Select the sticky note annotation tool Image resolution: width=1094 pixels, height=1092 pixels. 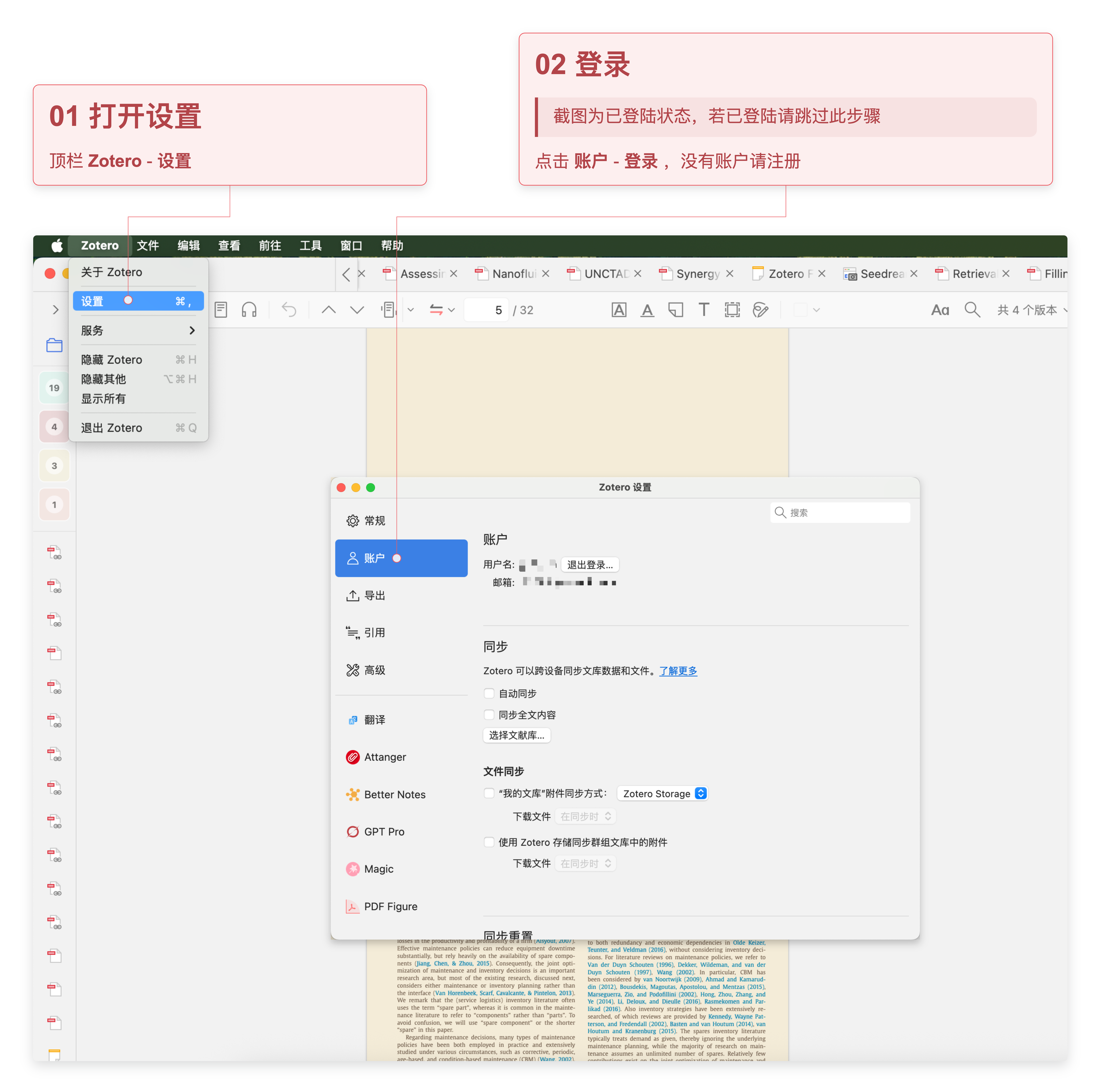[x=675, y=310]
